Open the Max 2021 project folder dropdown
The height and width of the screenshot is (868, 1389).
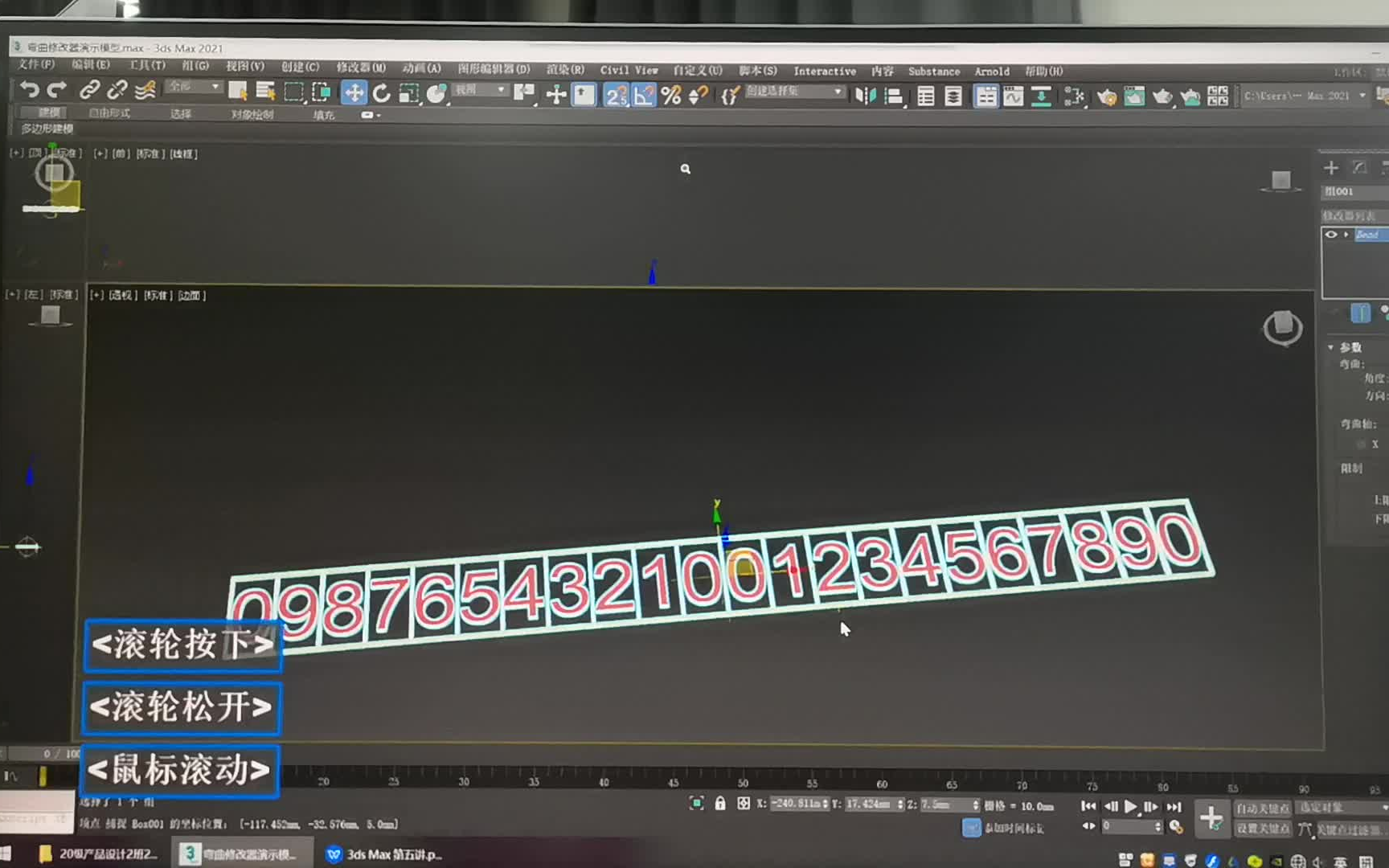click(x=1362, y=95)
